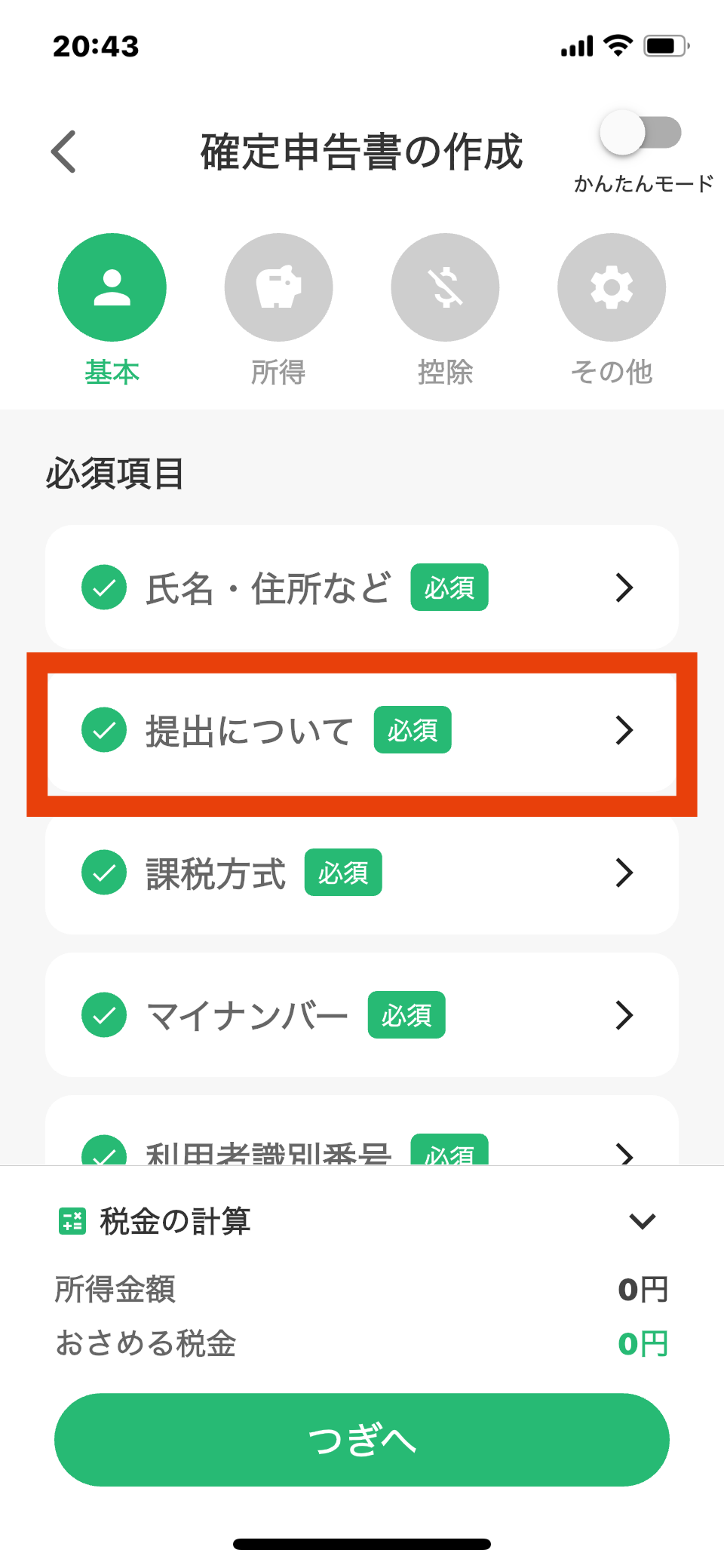This screenshot has height=1568, width=724.
Task: Tap the check mark beside 氏名・住所など
Action: 104,587
